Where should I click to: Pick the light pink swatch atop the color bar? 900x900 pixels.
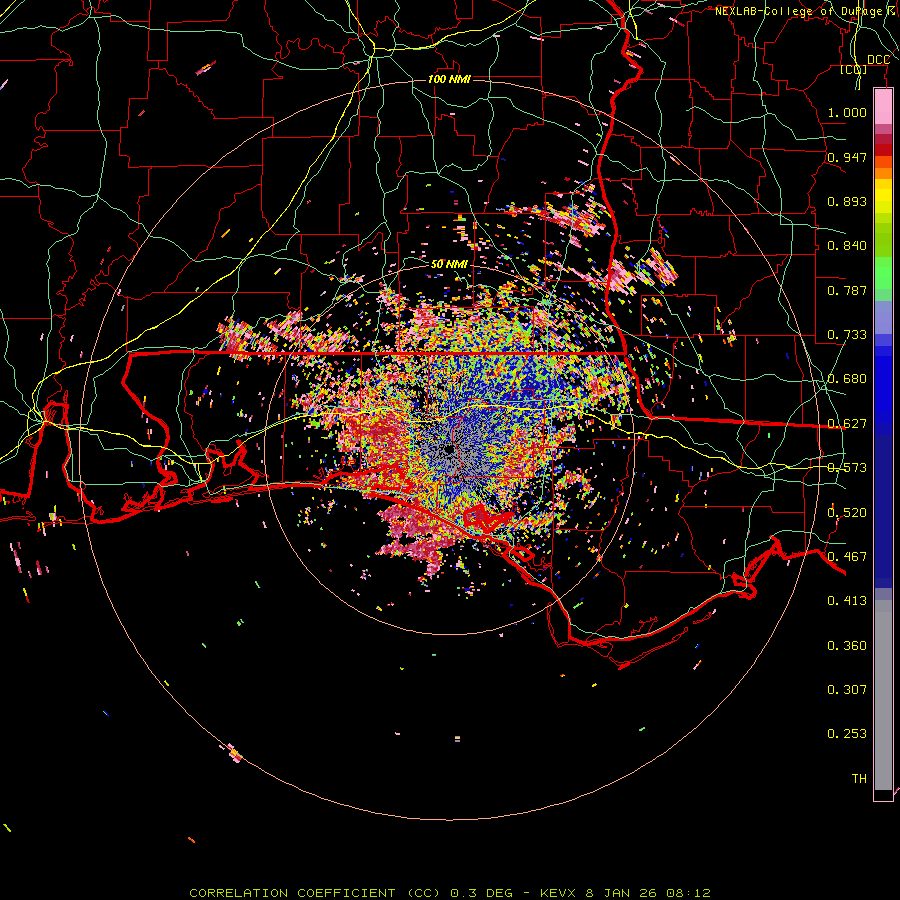pos(883,104)
